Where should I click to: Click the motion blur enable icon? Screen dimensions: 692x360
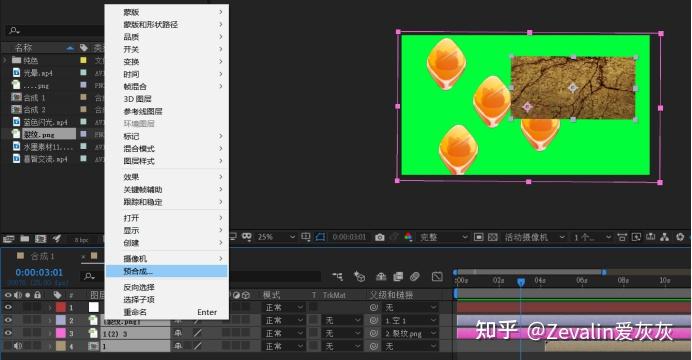pos(414,277)
